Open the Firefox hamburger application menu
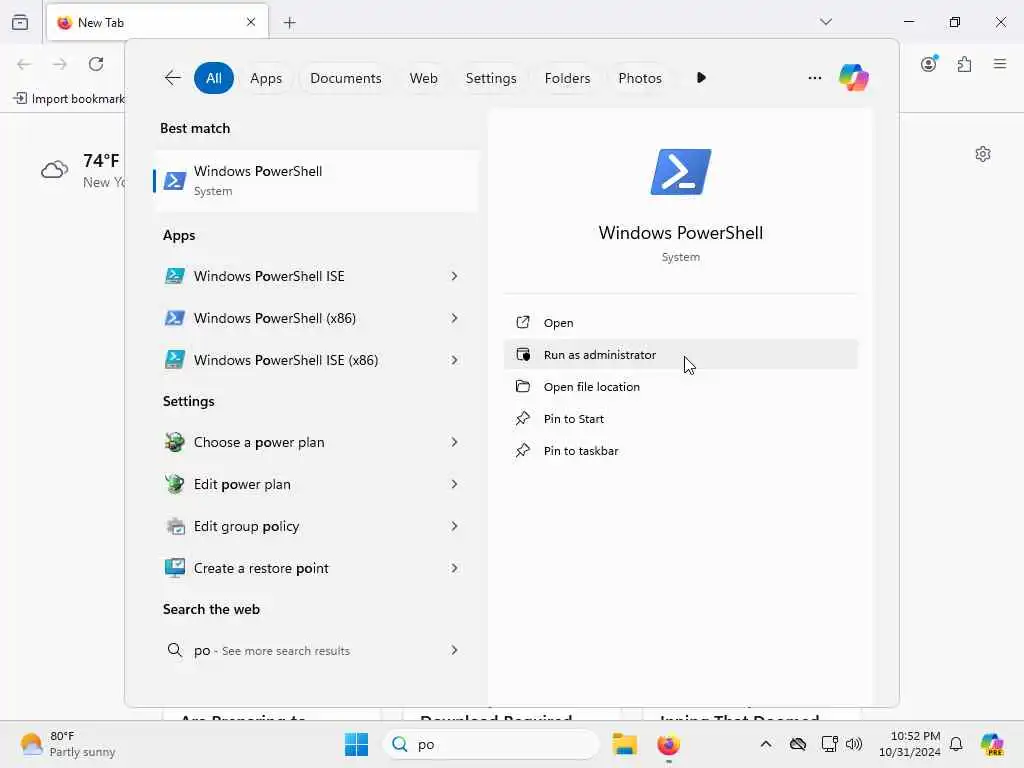Viewport: 1024px width, 768px height. pos(1000,64)
